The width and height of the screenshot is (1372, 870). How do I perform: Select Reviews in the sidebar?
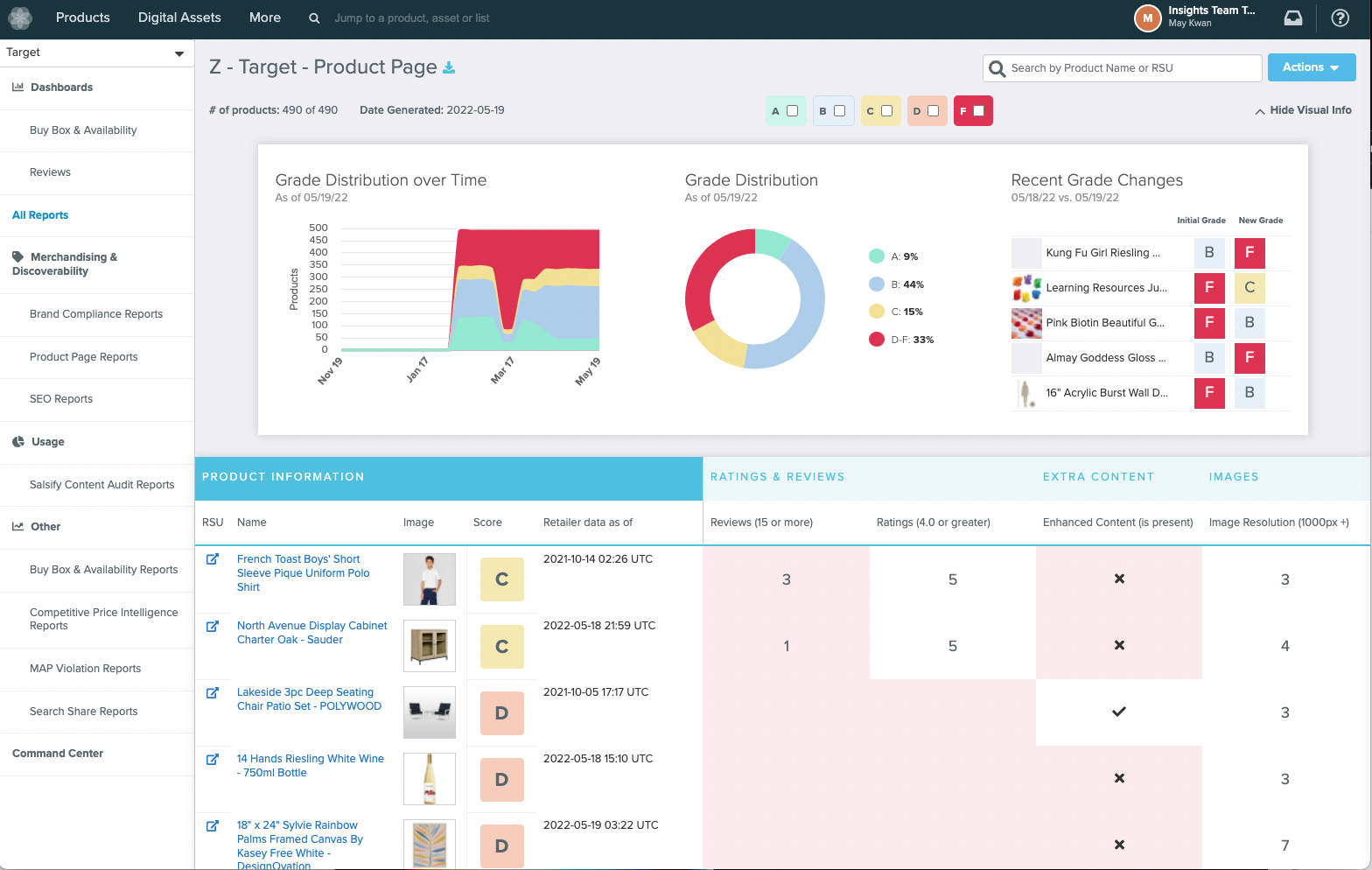pos(50,172)
